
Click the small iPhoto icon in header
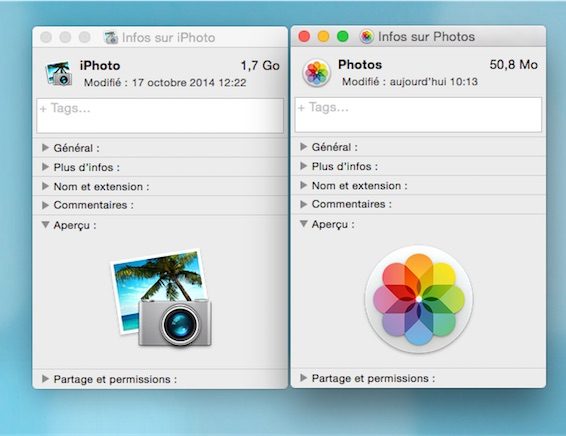click(x=59, y=74)
